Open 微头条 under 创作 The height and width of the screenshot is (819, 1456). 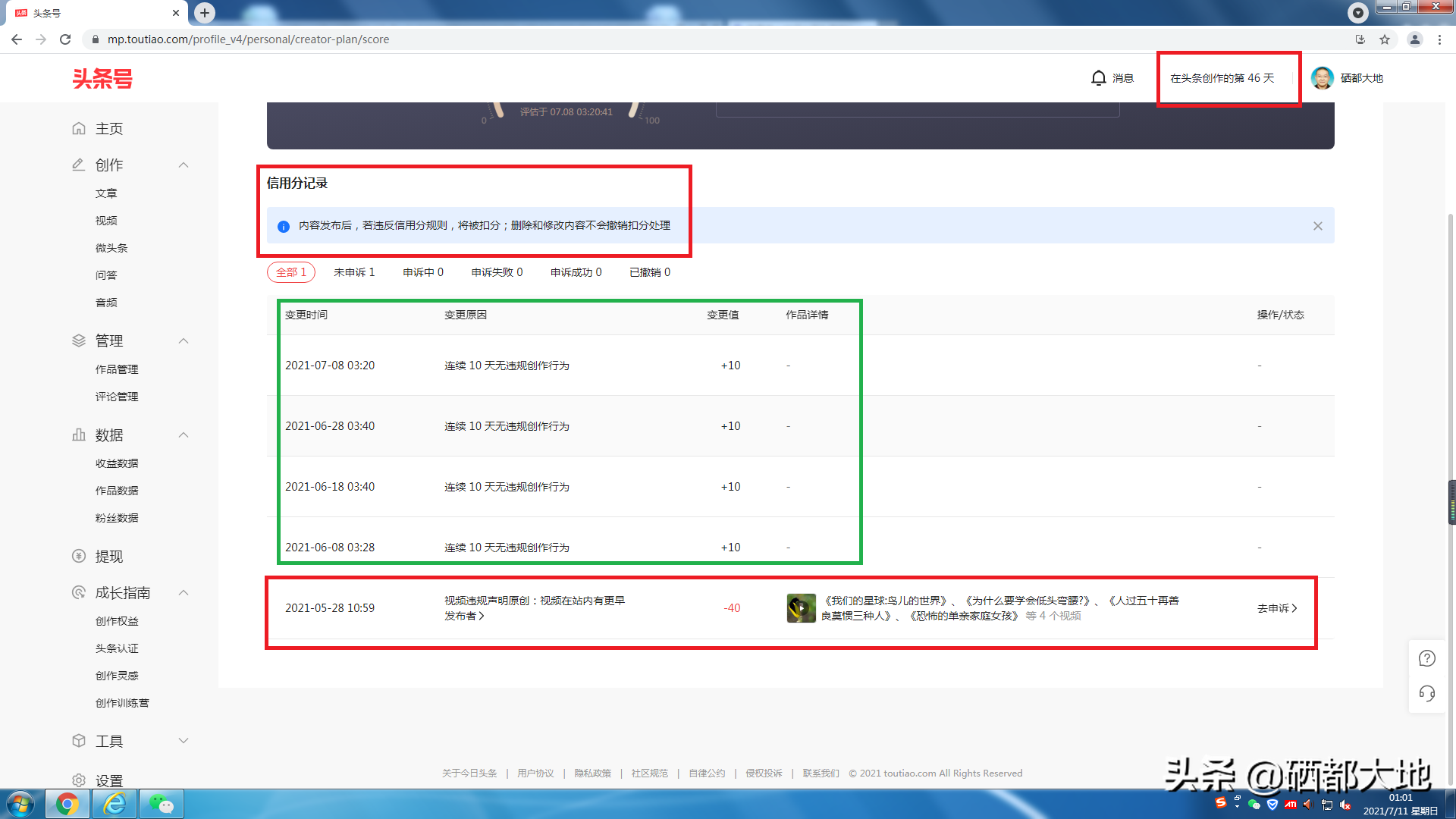[x=111, y=248]
